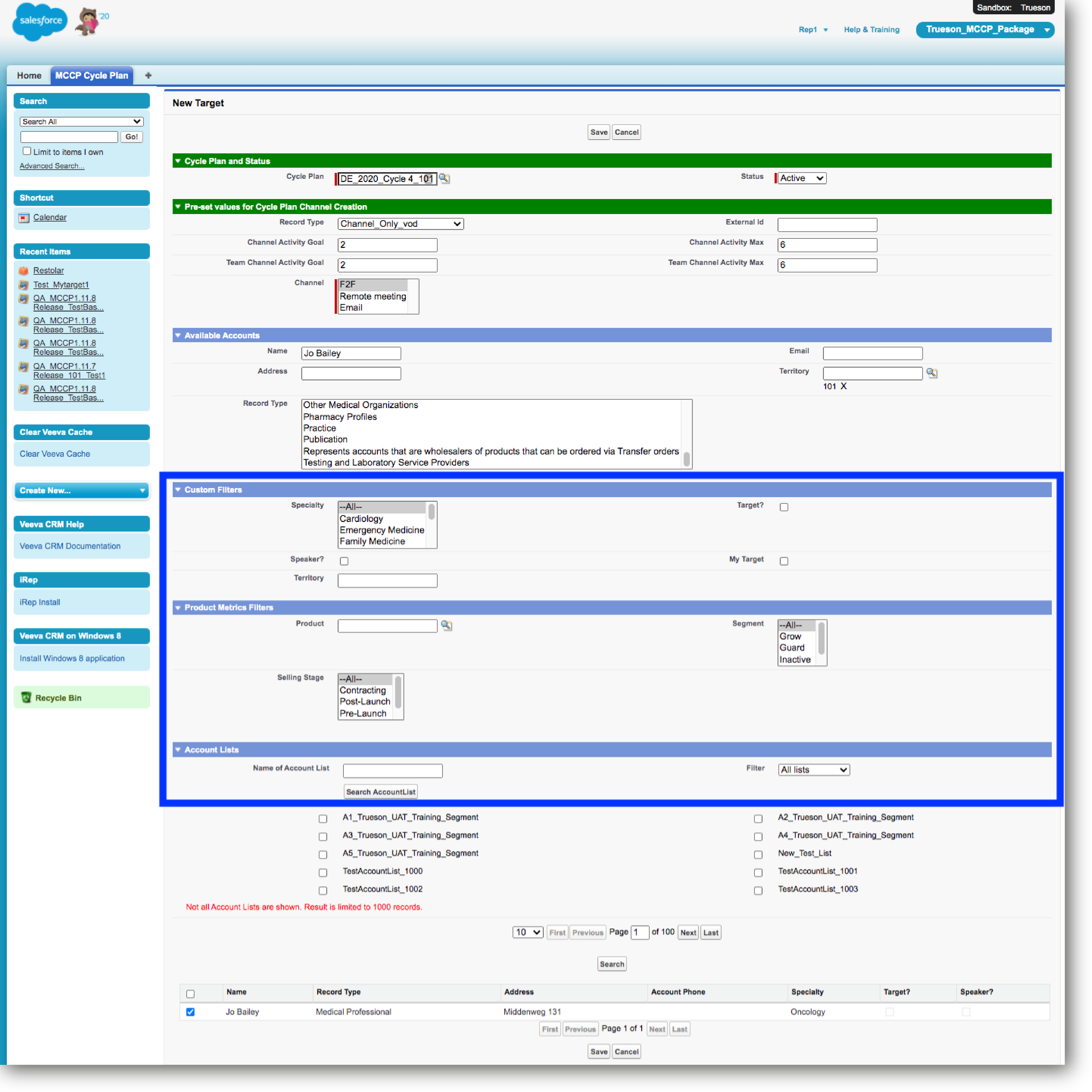
Task: Click the Recycle Bin icon
Action: coord(26,698)
